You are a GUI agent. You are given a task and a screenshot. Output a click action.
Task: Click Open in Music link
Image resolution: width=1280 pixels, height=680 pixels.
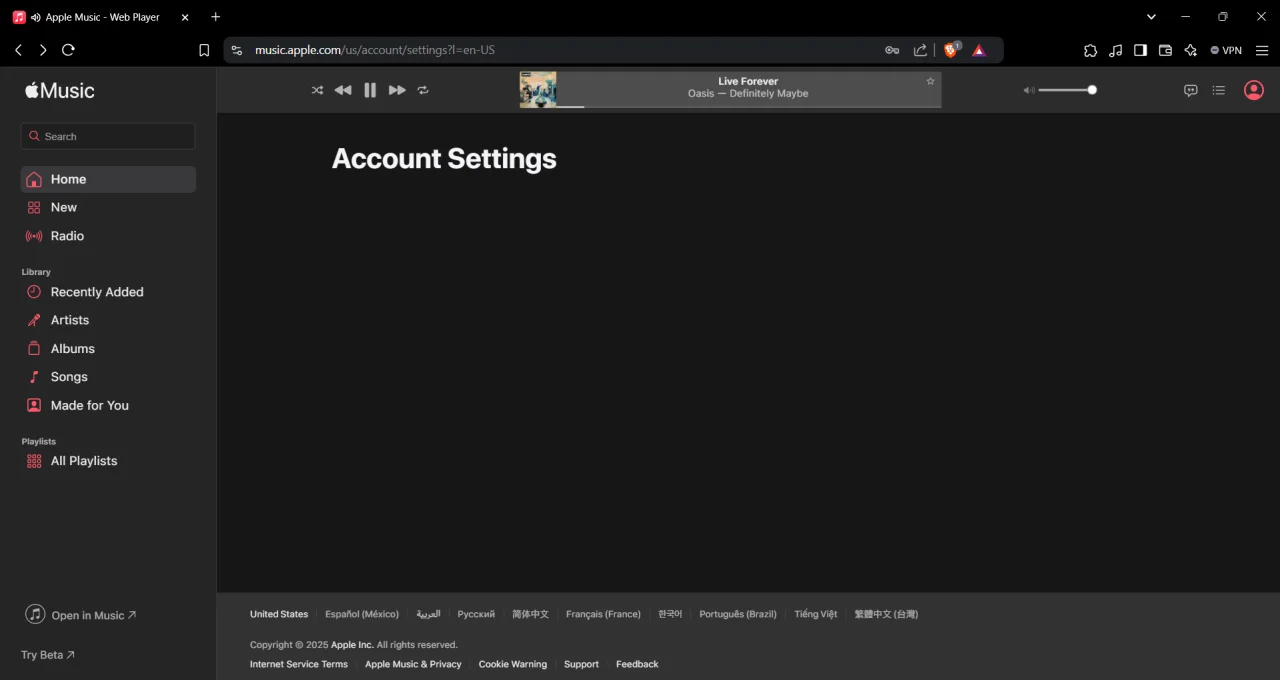coord(81,615)
